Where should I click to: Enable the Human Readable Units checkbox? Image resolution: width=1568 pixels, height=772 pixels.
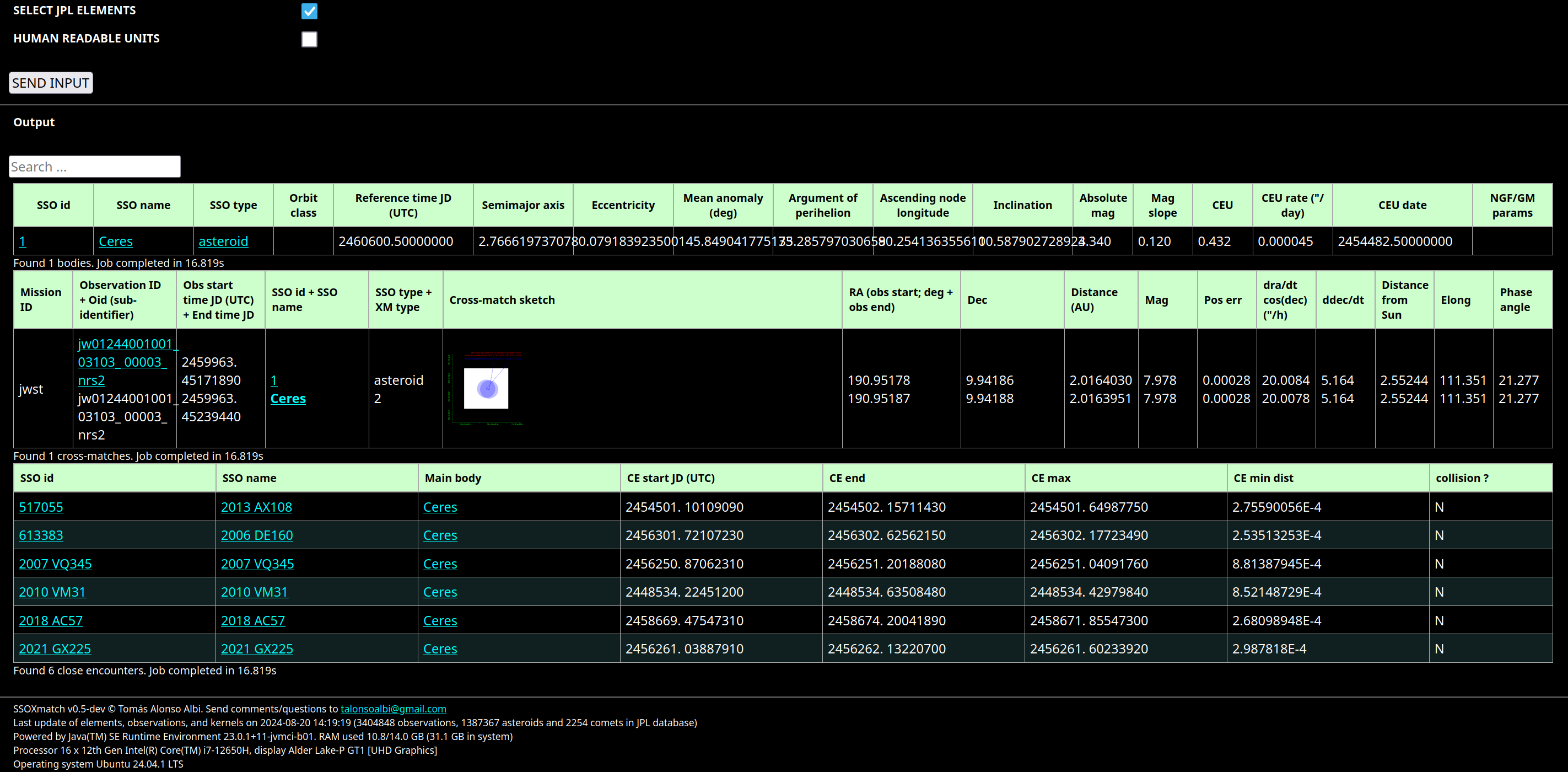309,39
